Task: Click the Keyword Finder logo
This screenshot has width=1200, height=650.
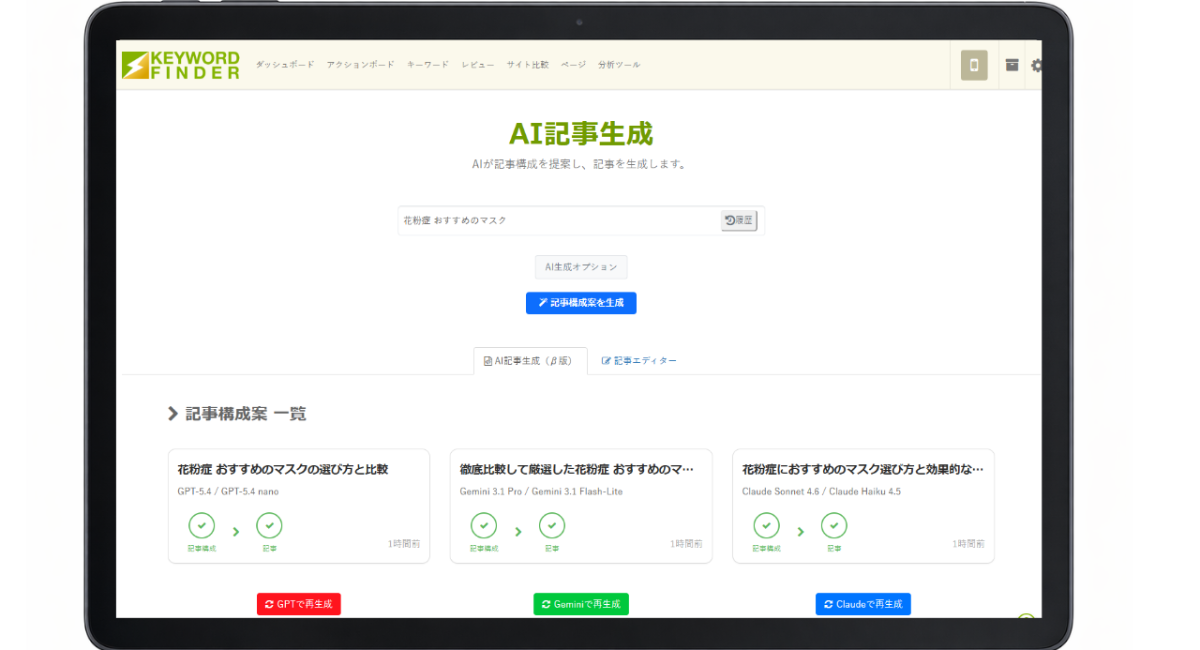Action: pyautogui.click(x=181, y=65)
